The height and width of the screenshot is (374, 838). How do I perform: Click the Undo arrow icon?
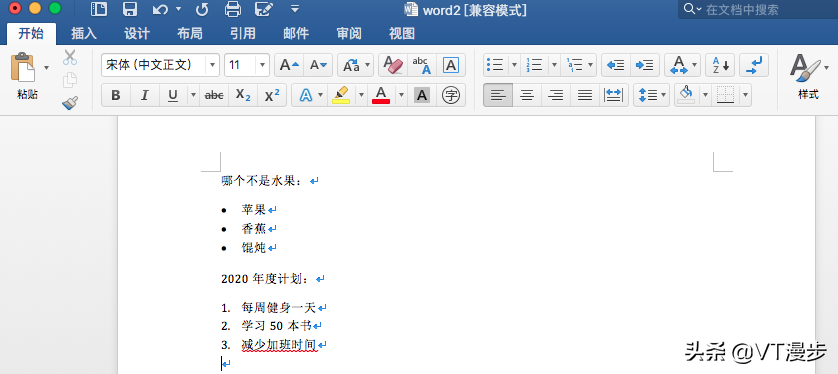(161, 9)
